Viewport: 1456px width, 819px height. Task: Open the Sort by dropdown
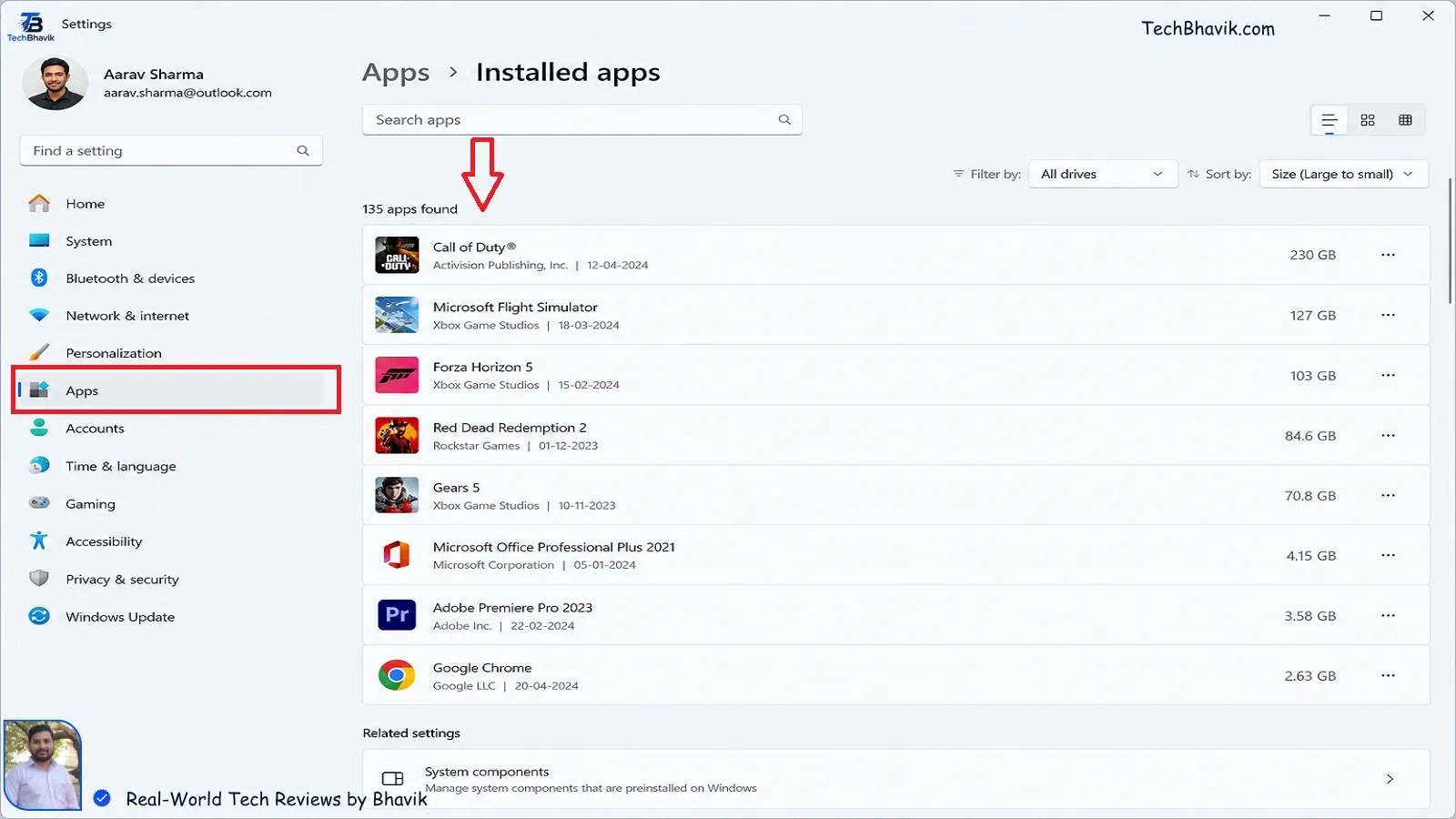[1344, 174]
